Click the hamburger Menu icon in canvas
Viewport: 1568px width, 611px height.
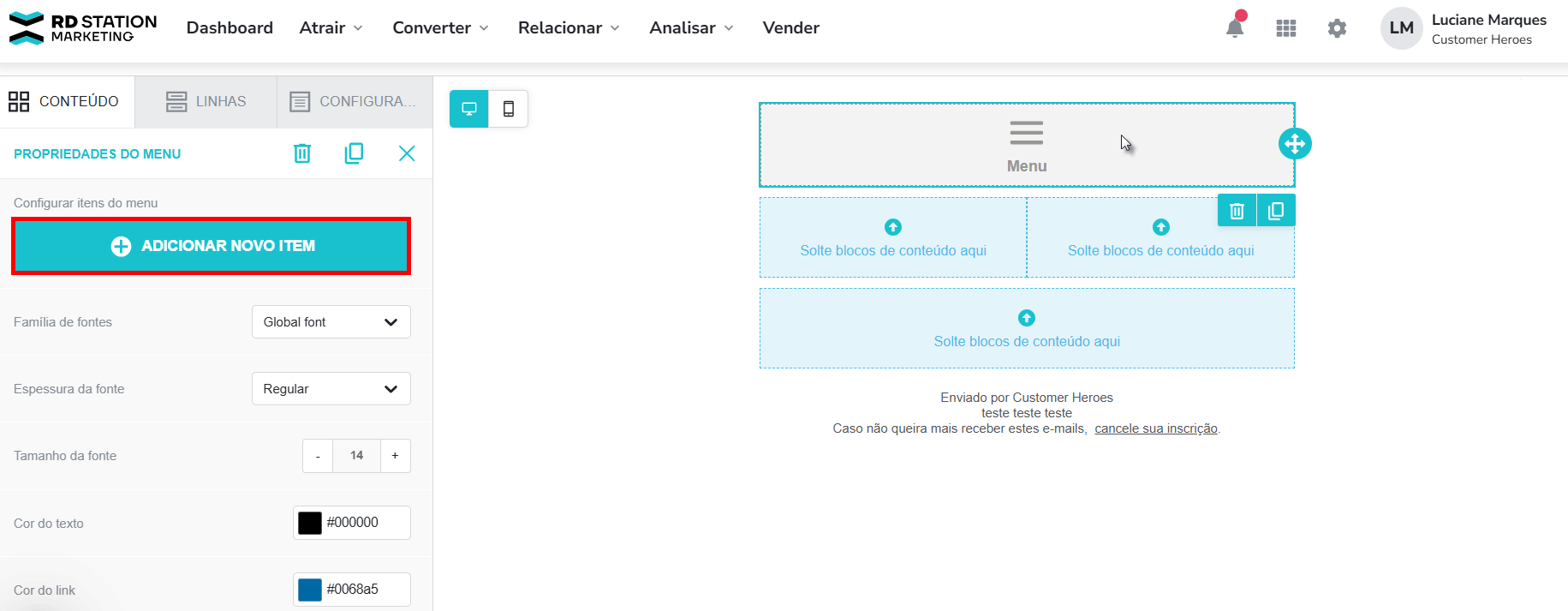[1027, 133]
